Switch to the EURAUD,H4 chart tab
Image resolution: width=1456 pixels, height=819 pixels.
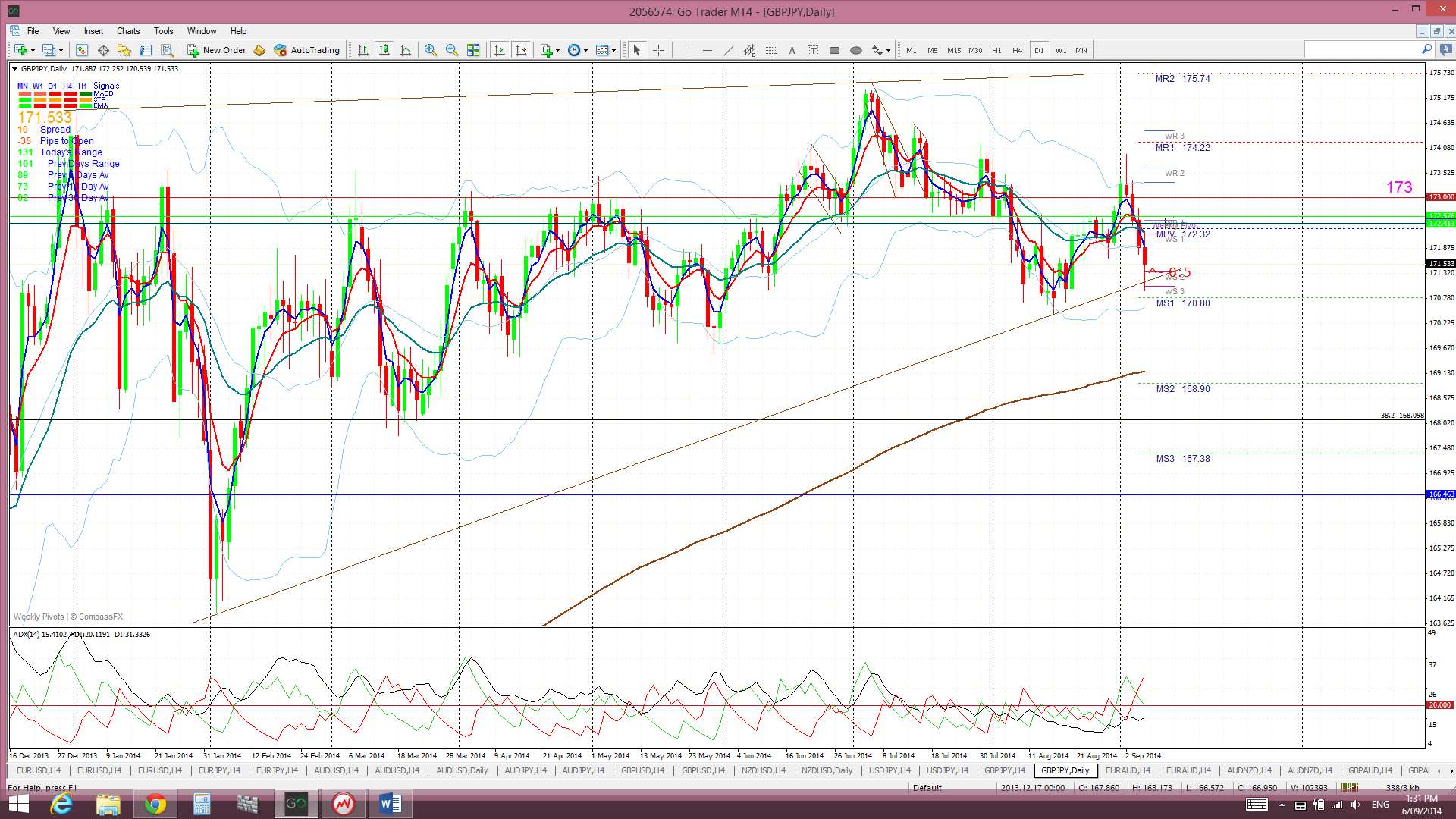[1127, 770]
